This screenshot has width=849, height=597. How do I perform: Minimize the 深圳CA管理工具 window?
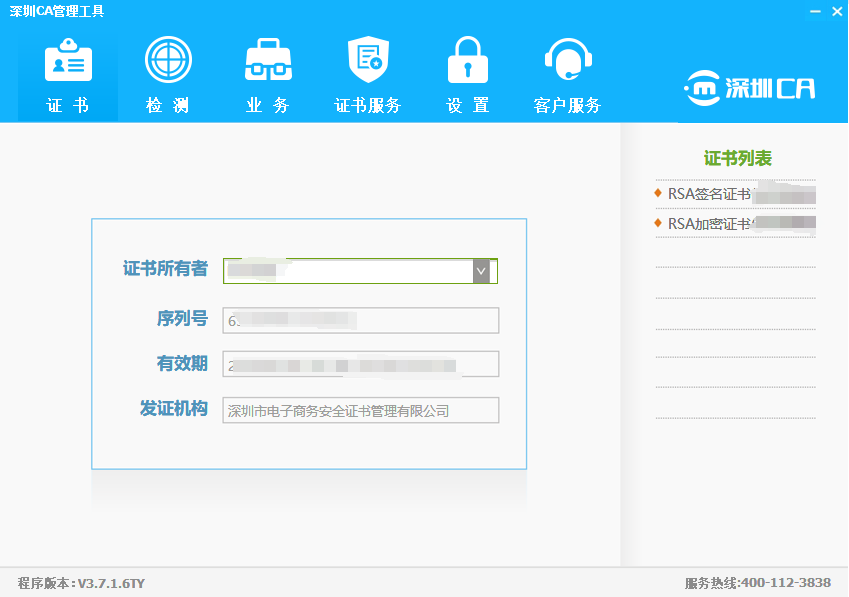pyautogui.click(x=815, y=11)
